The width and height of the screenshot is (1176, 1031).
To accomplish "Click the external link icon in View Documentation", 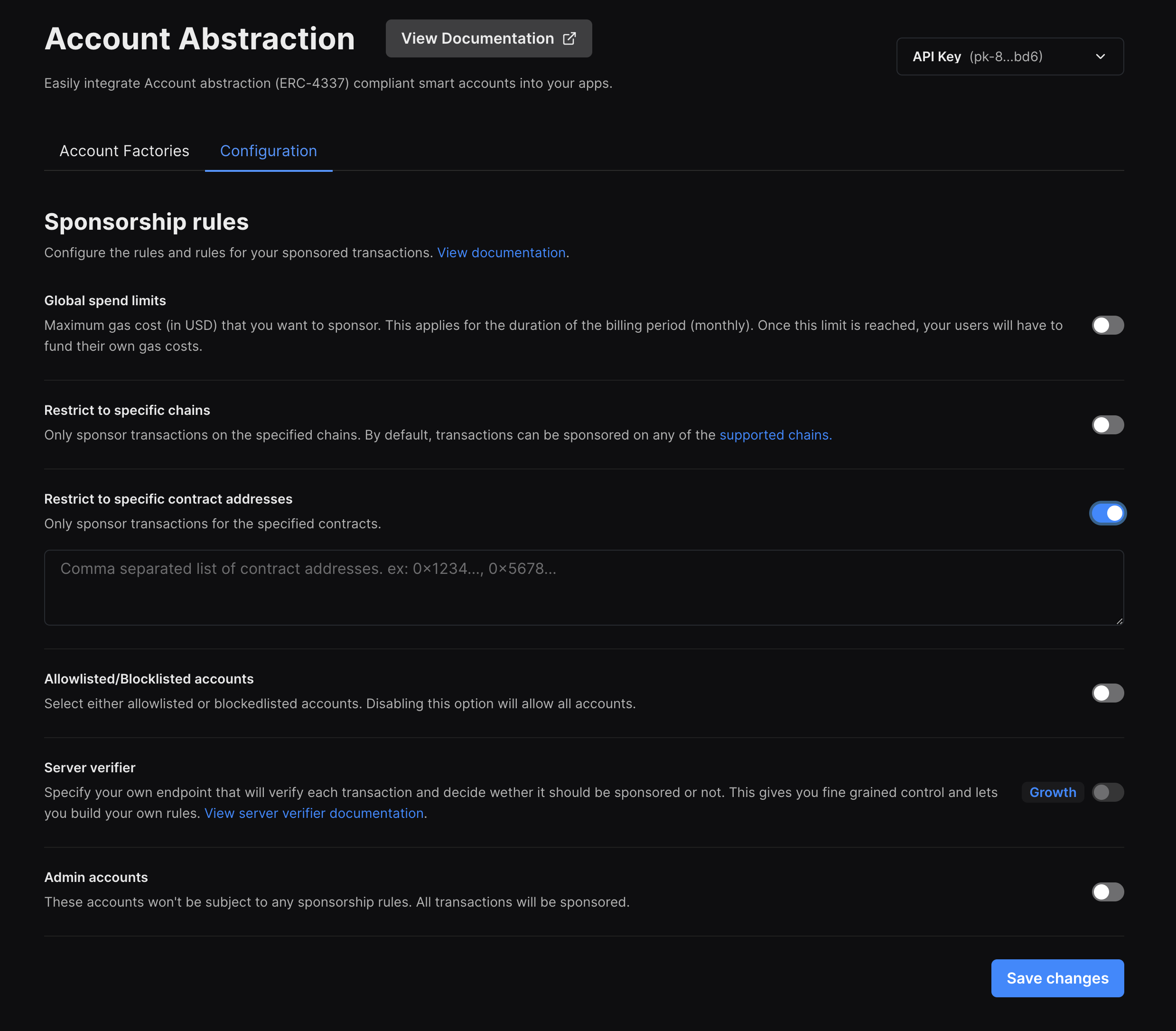I will tap(569, 38).
